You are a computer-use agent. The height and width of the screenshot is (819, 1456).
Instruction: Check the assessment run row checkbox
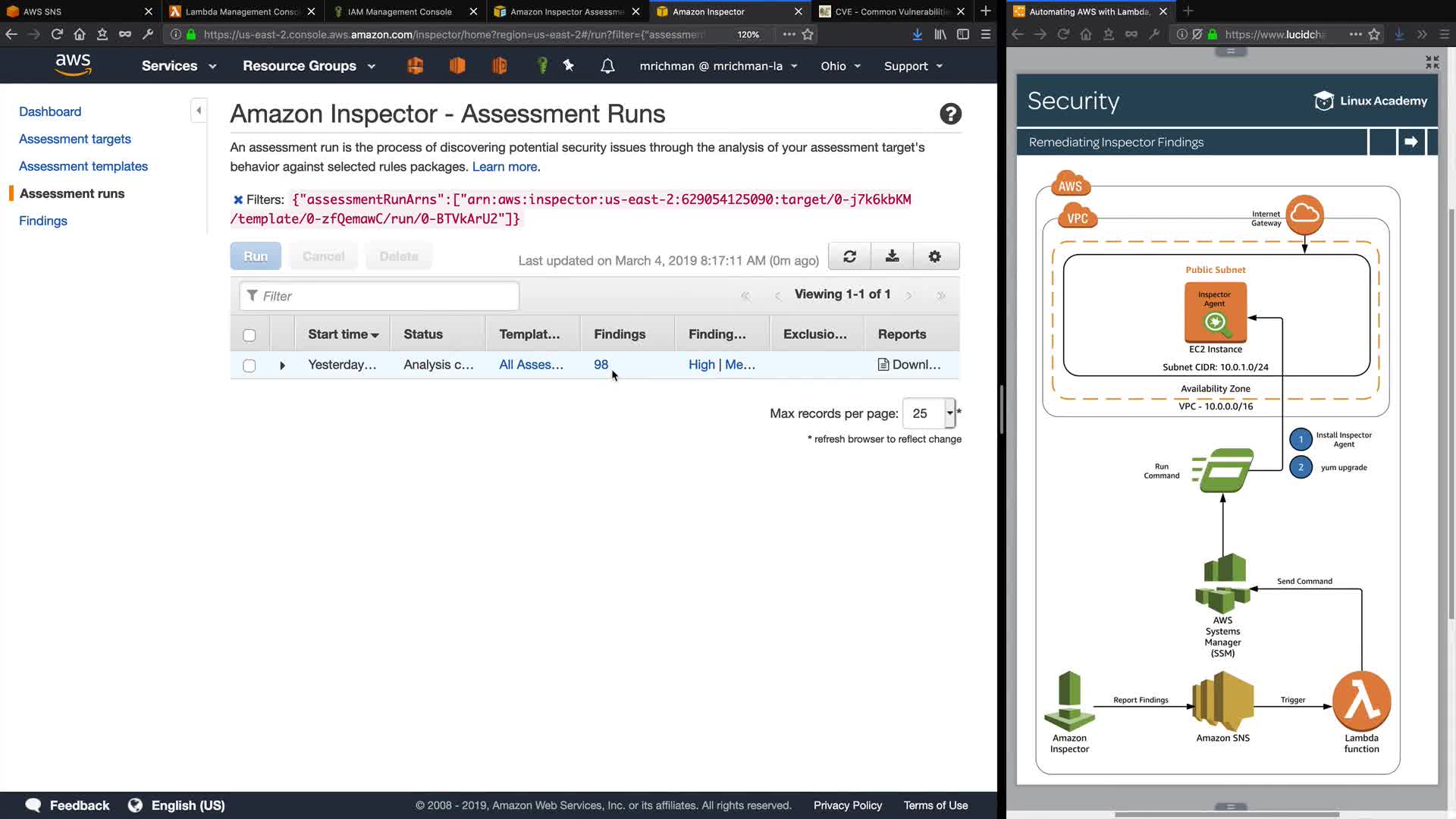click(249, 366)
